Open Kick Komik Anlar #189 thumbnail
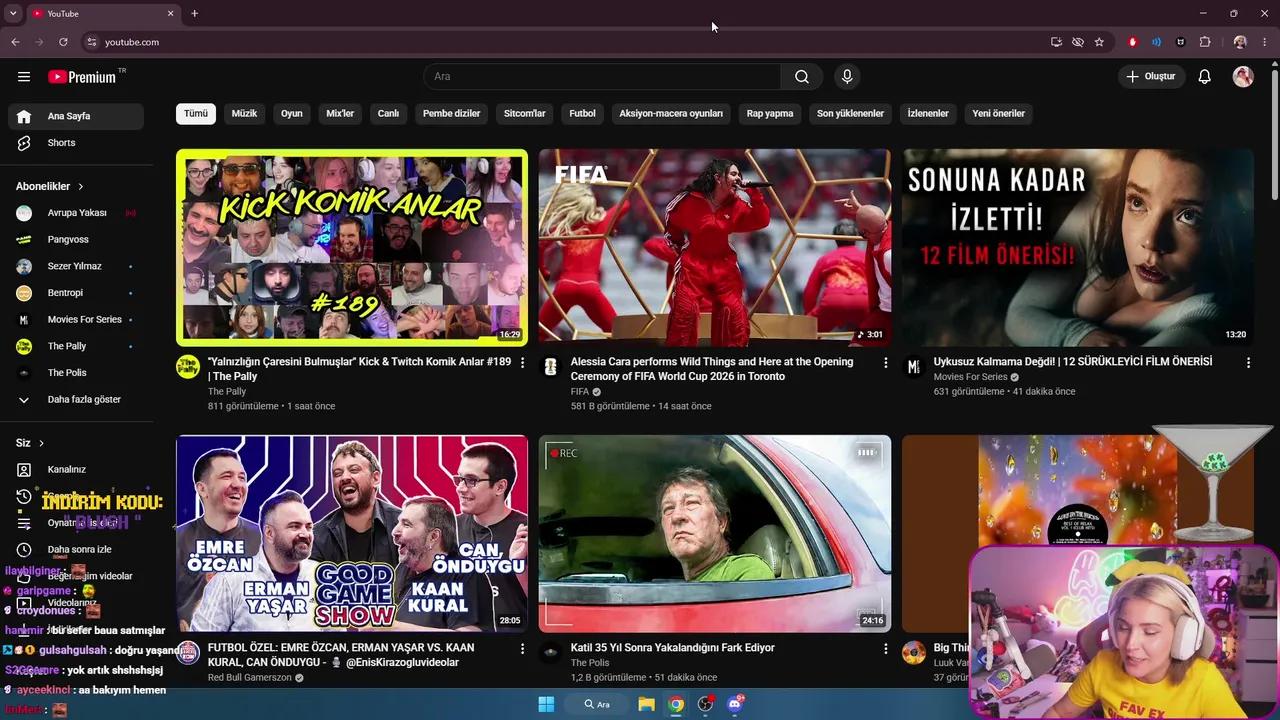The height and width of the screenshot is (720, 1280). coord(352,247)
